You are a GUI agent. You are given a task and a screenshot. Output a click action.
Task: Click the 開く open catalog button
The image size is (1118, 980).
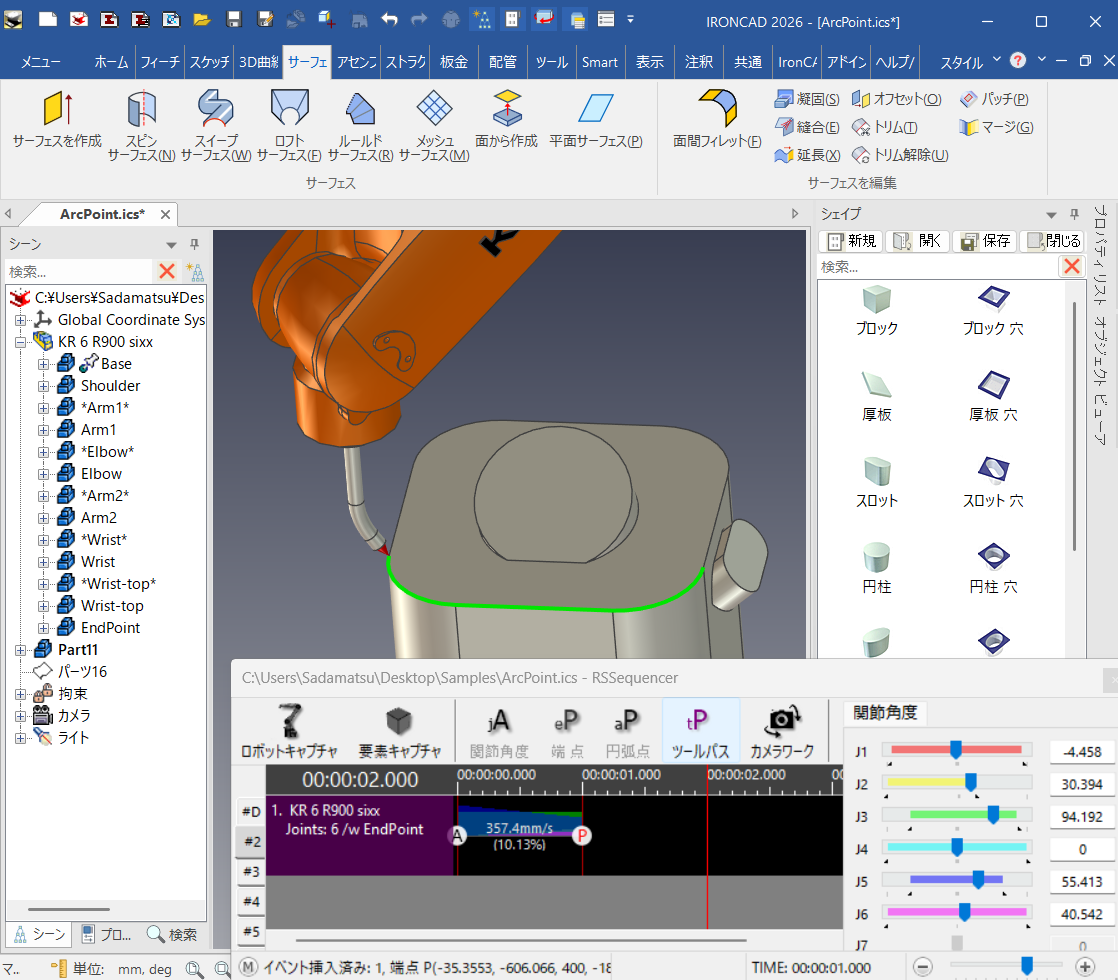pyautogui.click(x=917, y=241)
